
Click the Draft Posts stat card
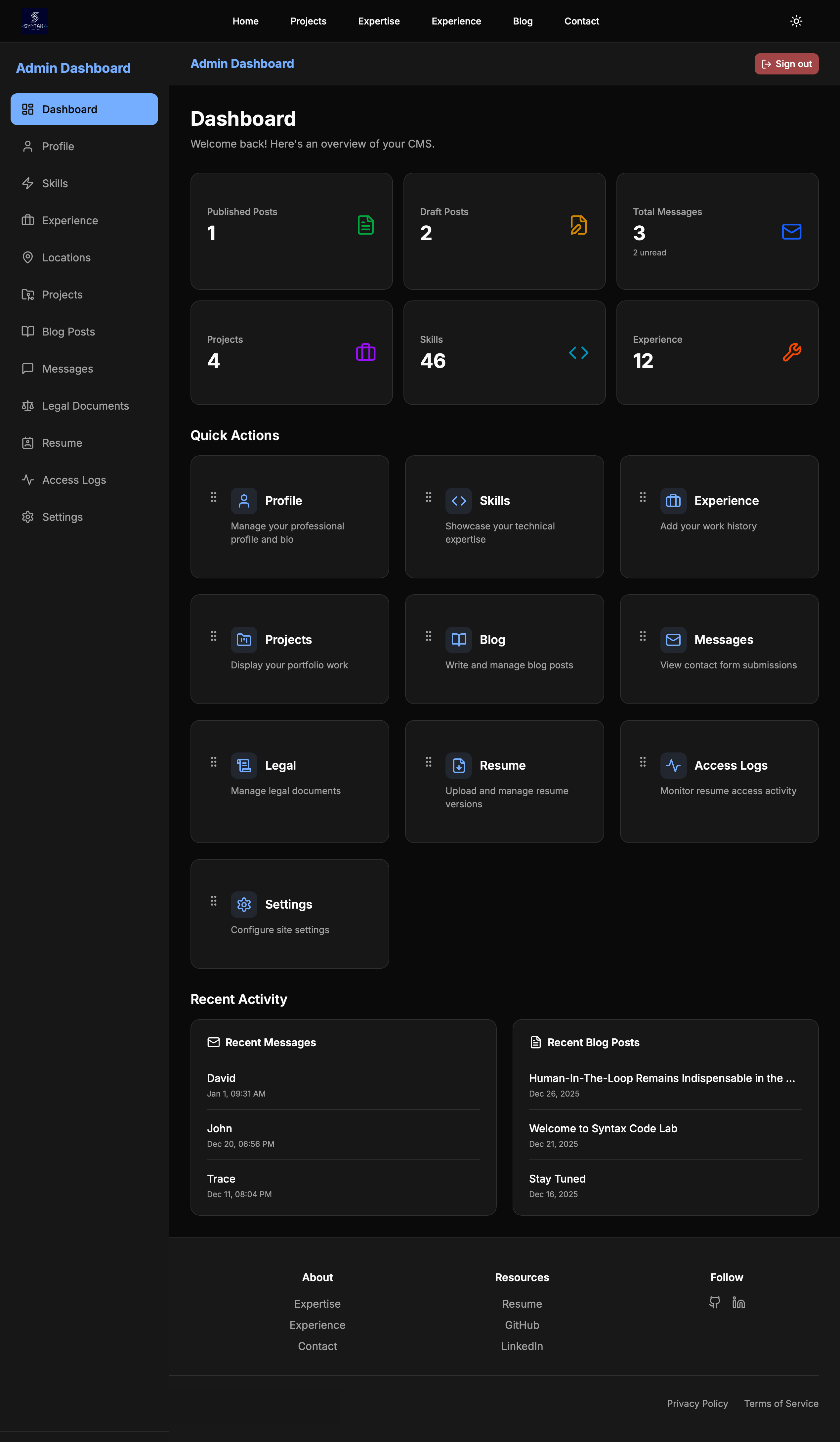[504, 231]
